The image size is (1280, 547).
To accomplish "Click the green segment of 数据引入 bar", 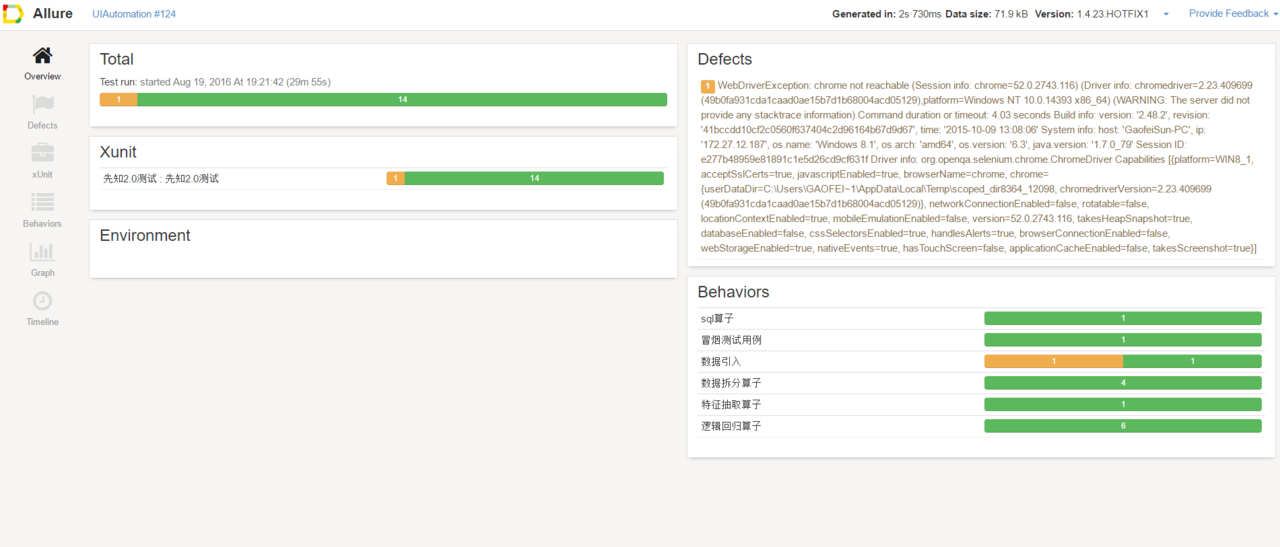I will (1192, 361).
